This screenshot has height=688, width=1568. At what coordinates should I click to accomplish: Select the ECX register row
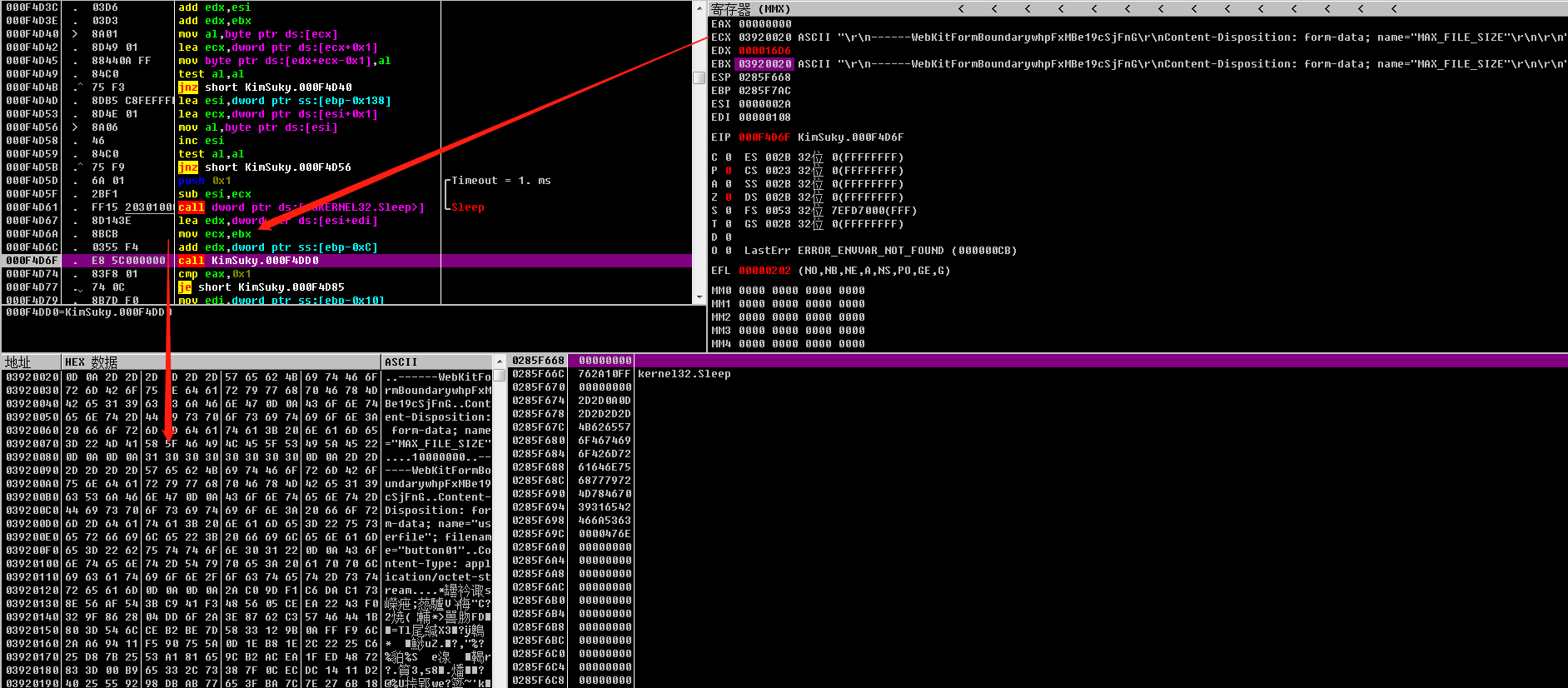[x=1138, y=37]
